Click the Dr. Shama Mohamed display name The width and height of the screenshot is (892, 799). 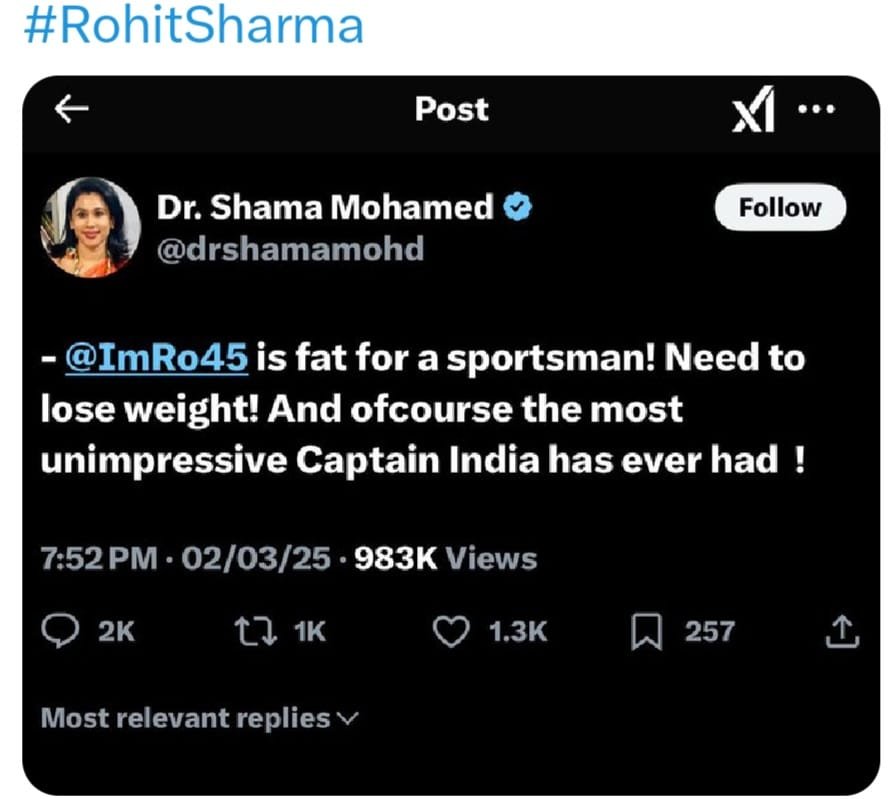[325, 207]
